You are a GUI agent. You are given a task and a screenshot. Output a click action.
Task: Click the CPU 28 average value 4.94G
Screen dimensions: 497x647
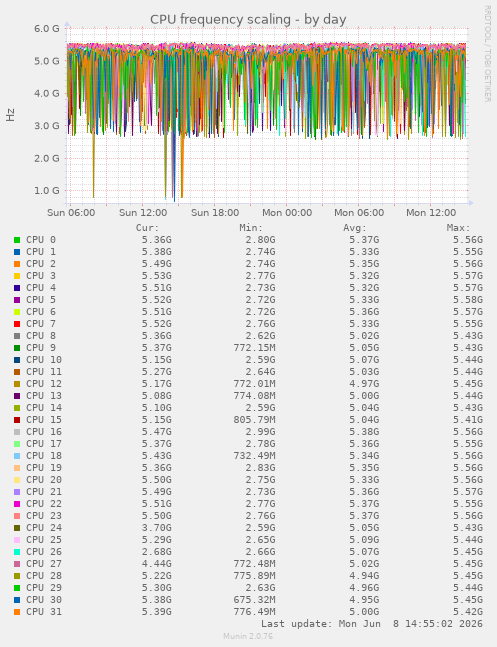(364, 576)
